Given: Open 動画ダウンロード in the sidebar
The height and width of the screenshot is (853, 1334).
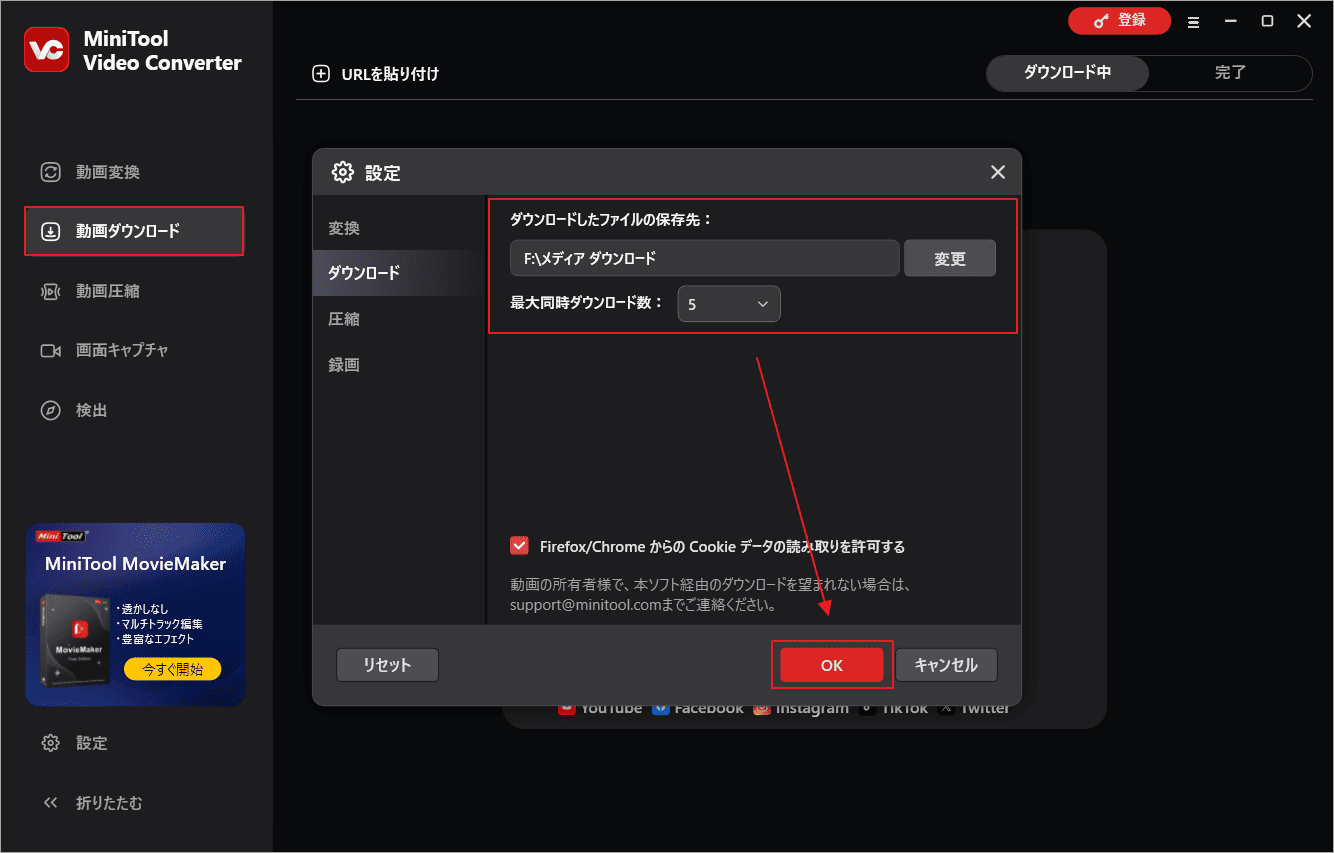Looking at the screenshot, I should pos(135,231).
